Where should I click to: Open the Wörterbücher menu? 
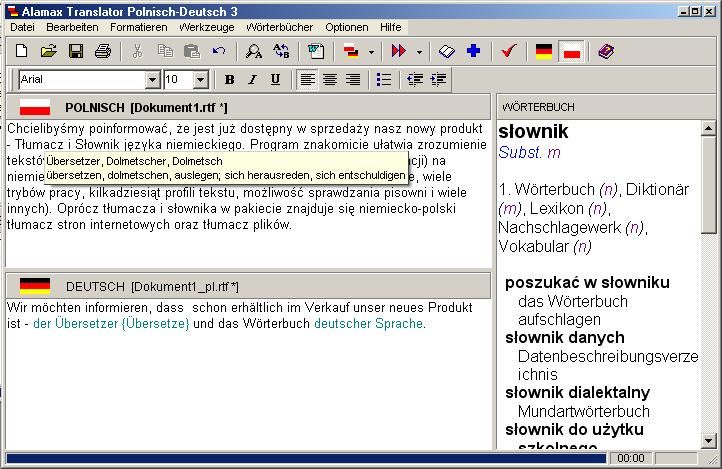tap(279, 27)
